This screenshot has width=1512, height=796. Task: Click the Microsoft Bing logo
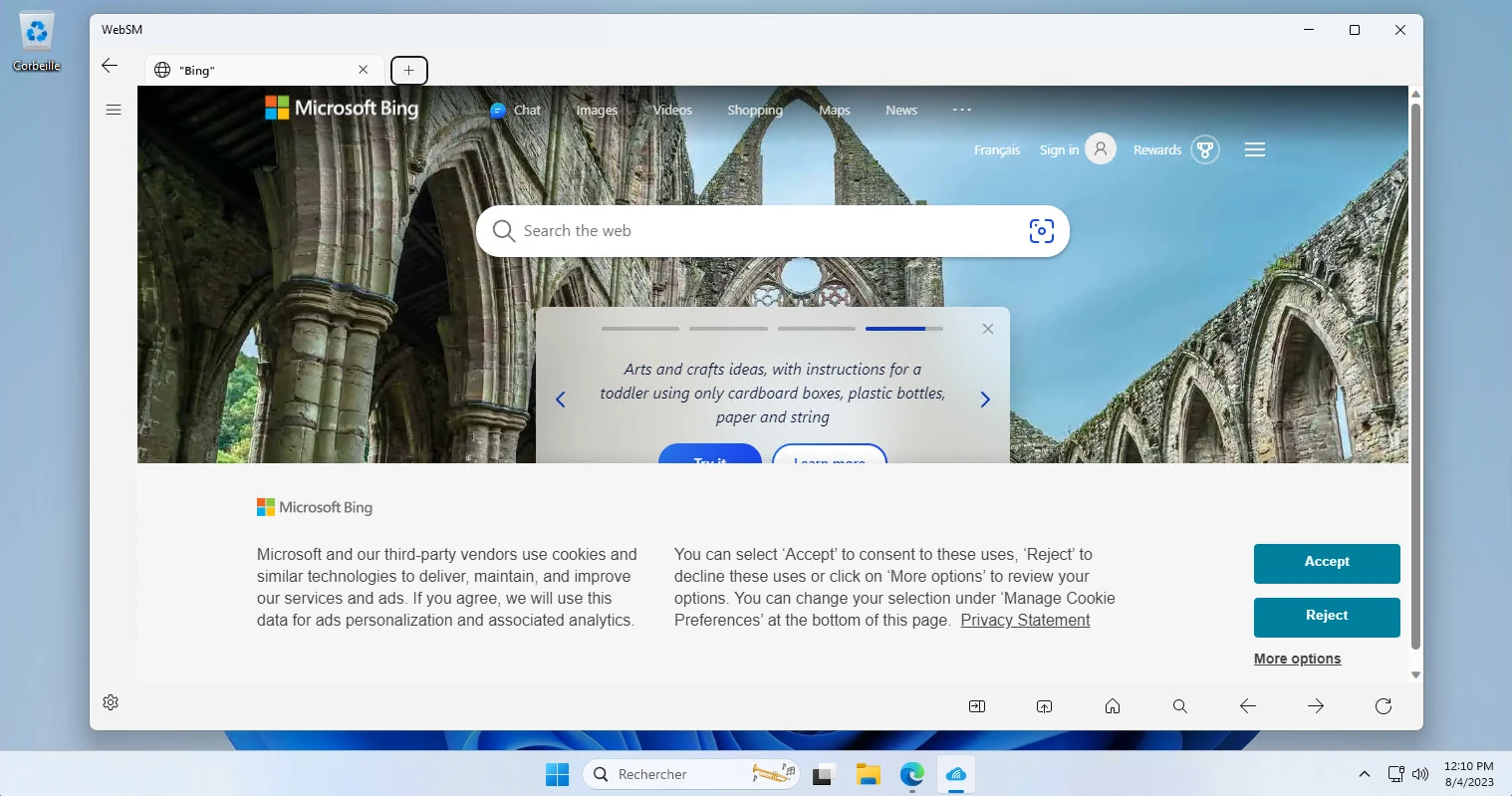tap(341, 109)
